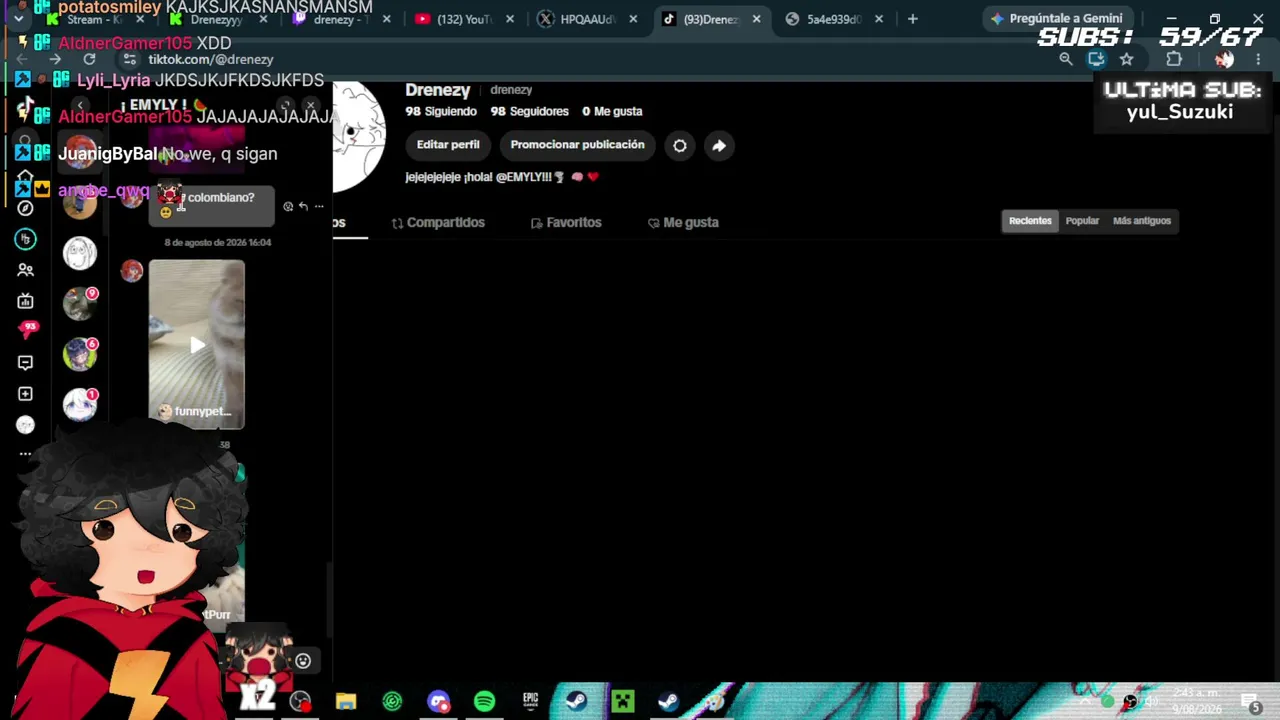Click the zoom magnifier in address bar
The image size is (1280, 720).
click(1066, 60)
